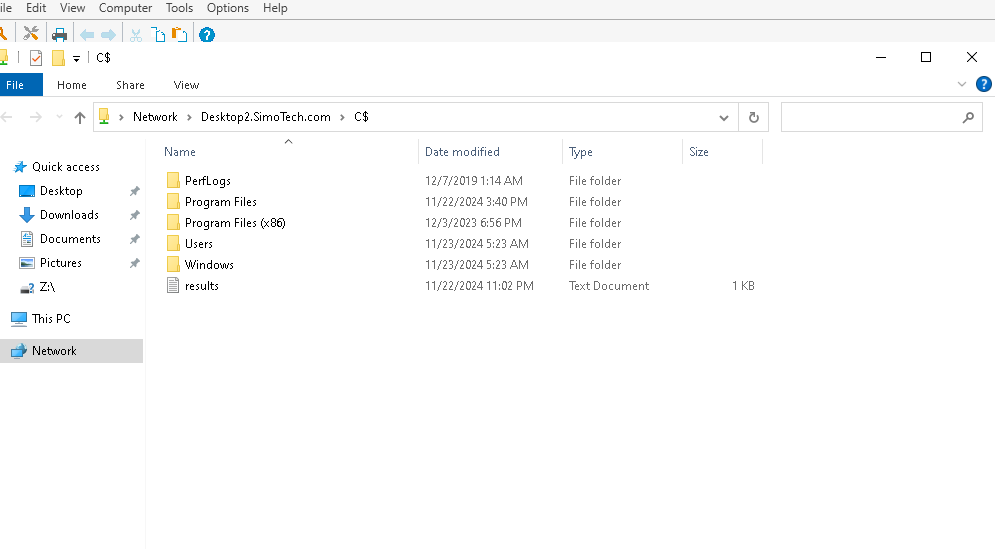Select Downloads in Quick access
The width and height of the screenshot is (995, 549).
click(69, 215)
